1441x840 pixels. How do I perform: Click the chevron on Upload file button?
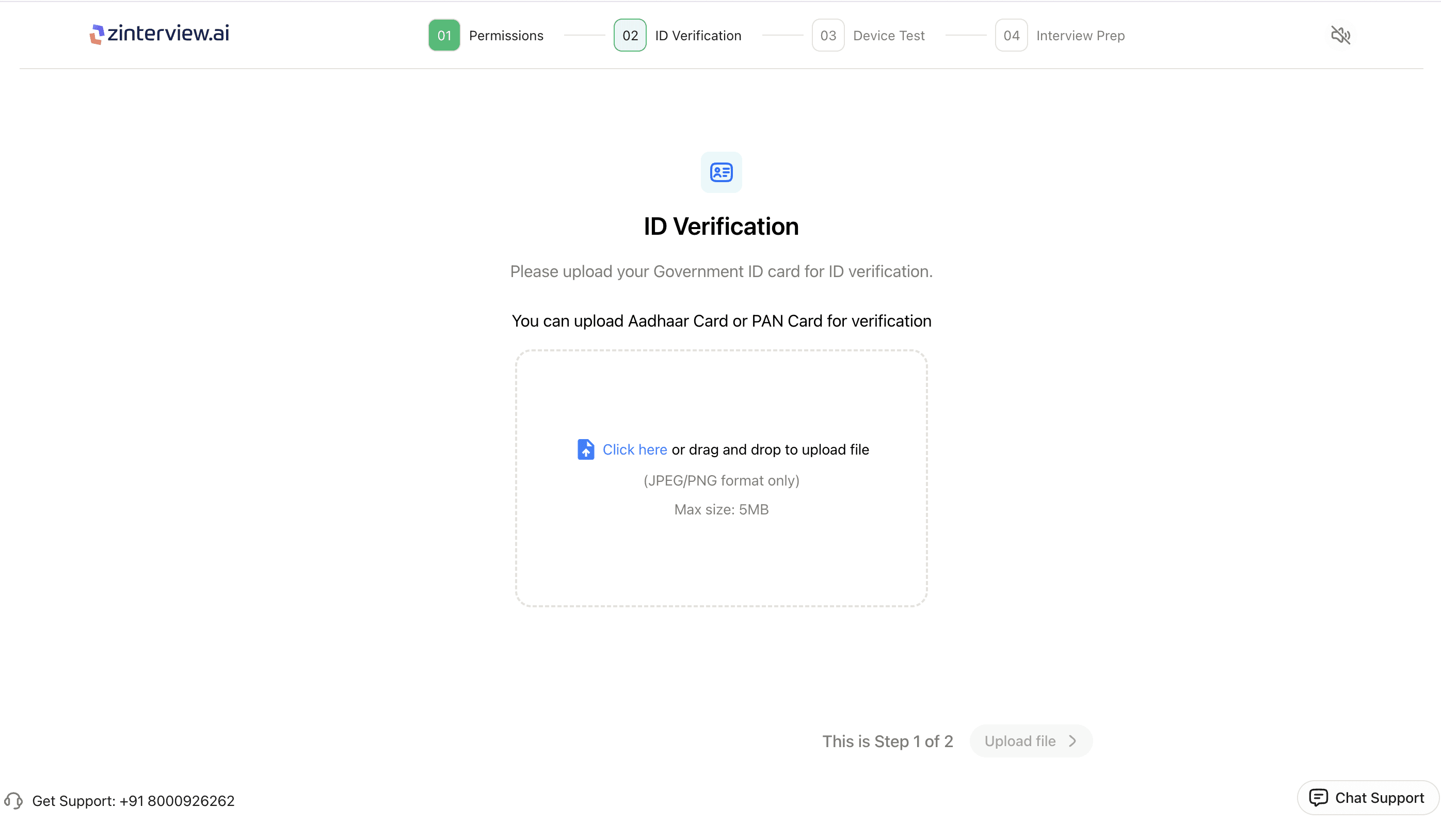coord(1072,741)
